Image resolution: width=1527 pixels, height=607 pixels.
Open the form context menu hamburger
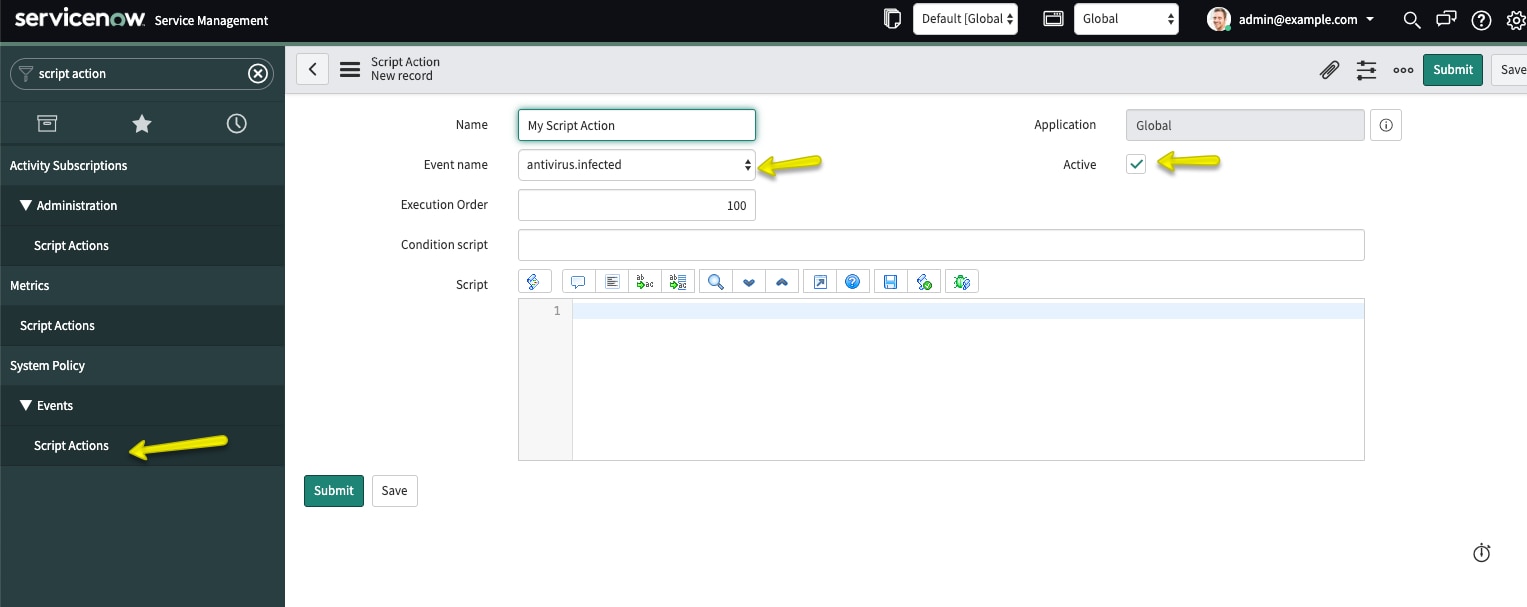point(349,68)
